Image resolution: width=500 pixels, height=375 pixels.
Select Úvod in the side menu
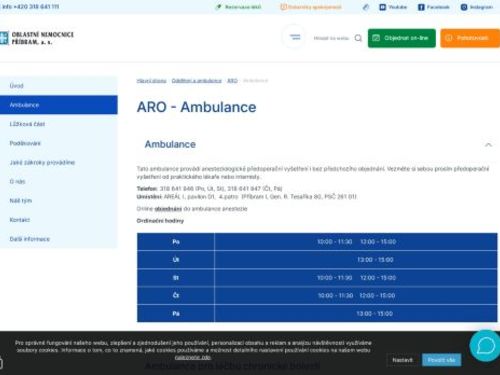(59, 86)
